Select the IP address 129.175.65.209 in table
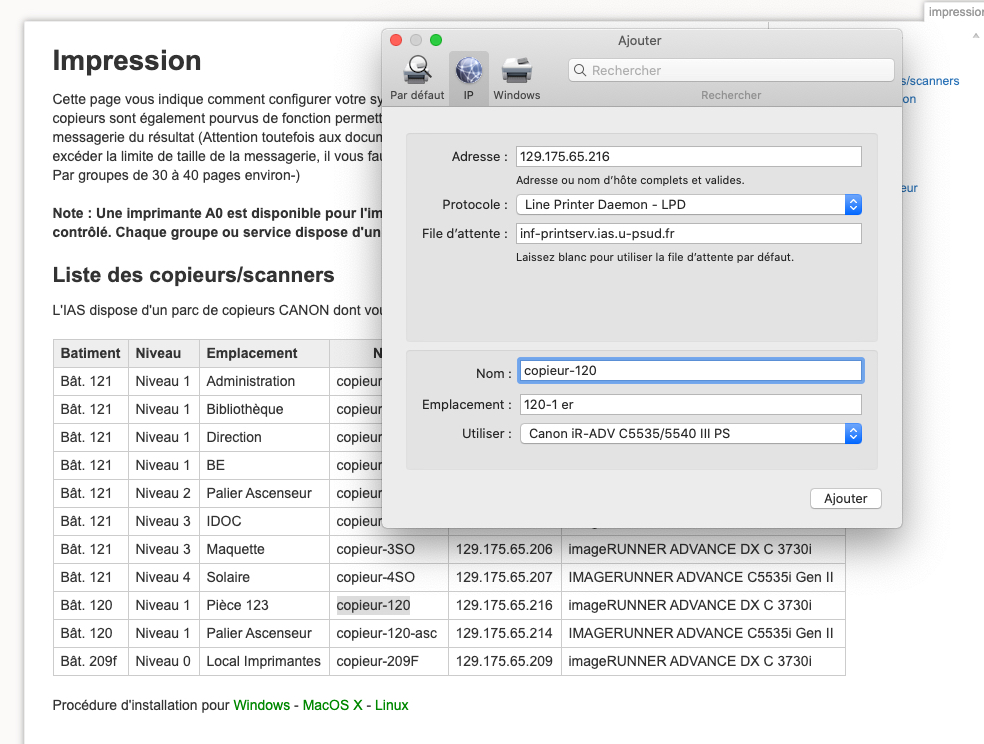 (504, 661)
